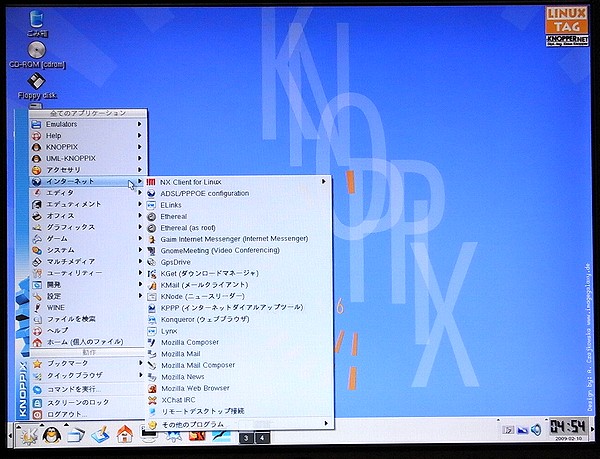Viewport: 600px width, 459px height.
Task: Open the KNOPPIX submenu
Action: (x=88, y=147)
